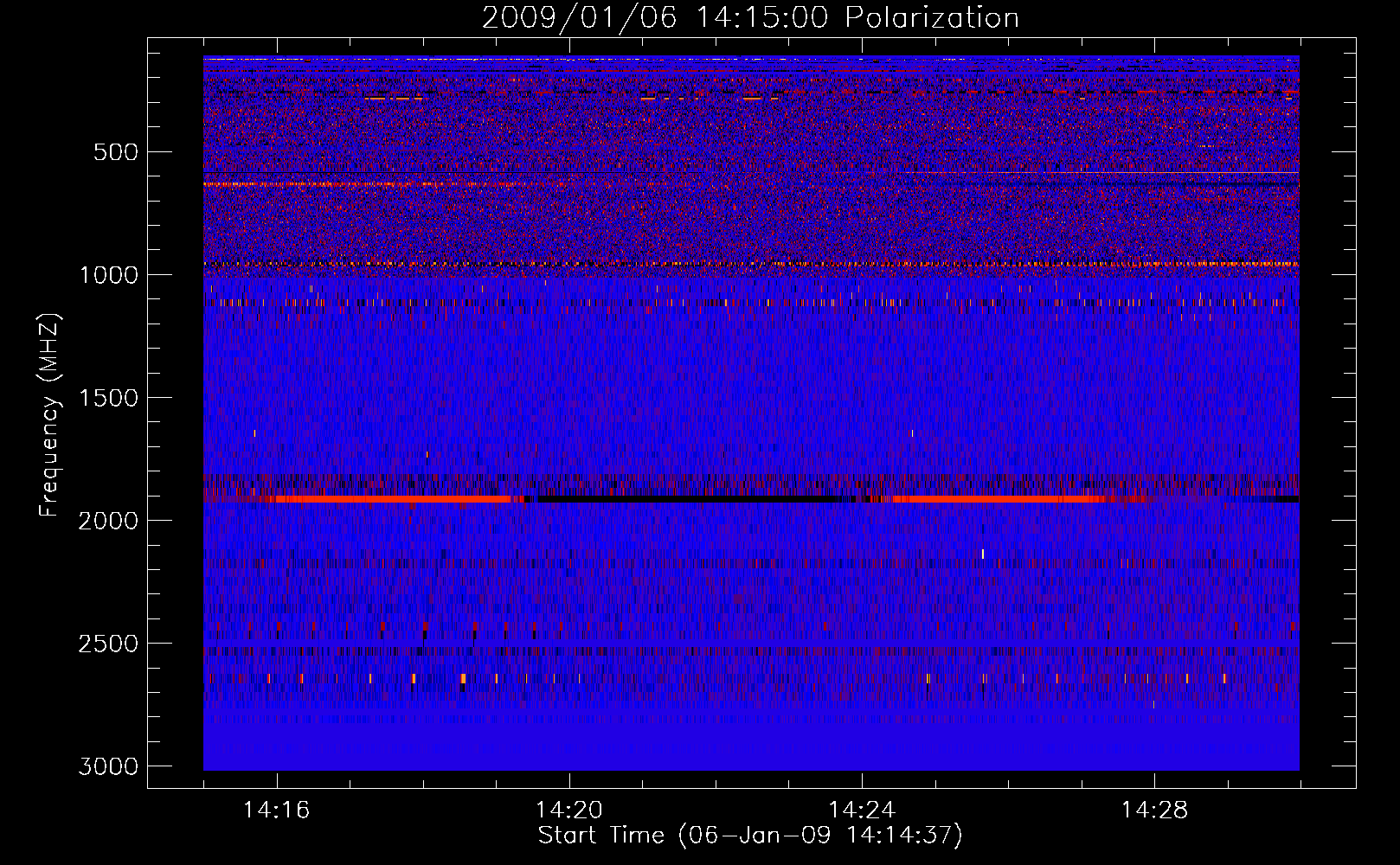Select the 'Frequency (MHZ)' y-axis label
The width and height of the screenshot is (1400, 865).
coord(50,415)
